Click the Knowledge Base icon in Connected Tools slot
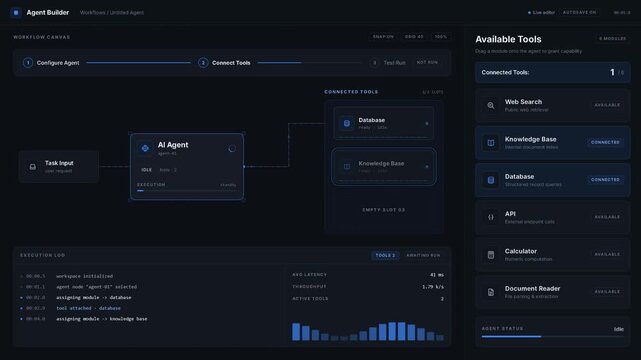The image size is (641, 360). pos(347,167)
